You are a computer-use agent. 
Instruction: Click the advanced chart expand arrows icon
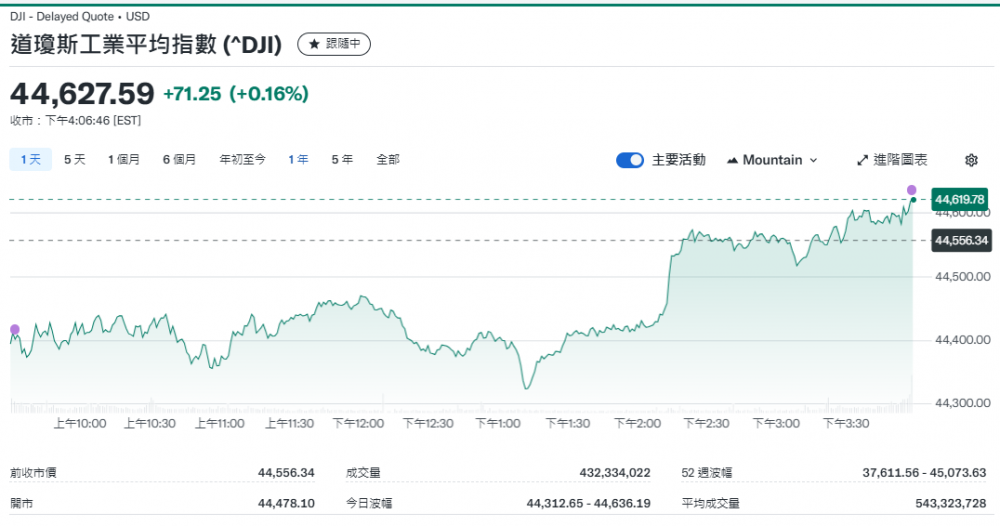click(863, 160)
